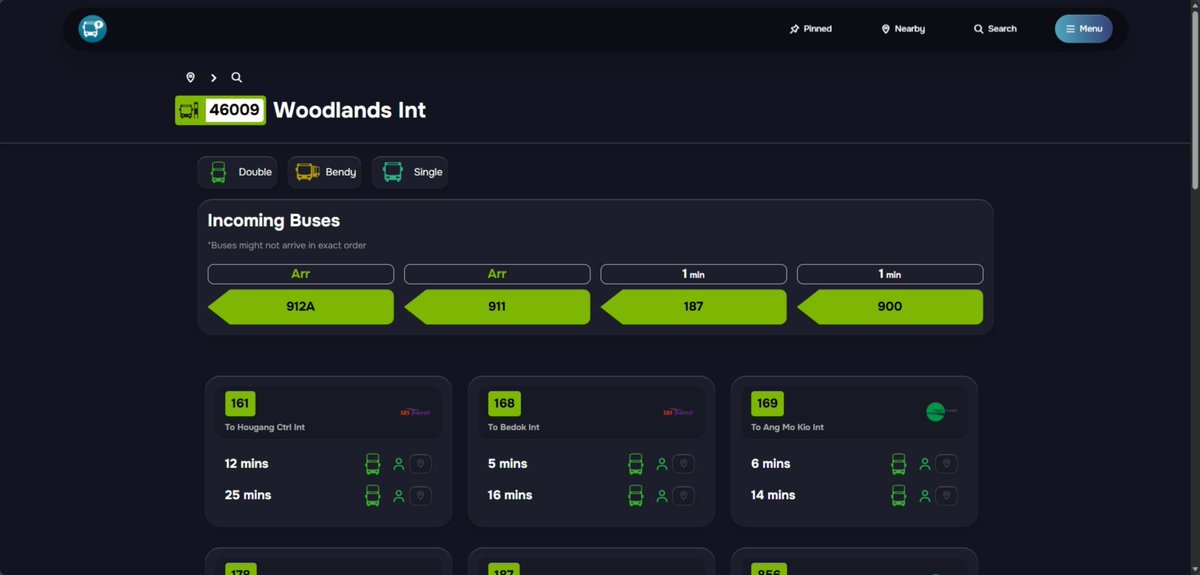Viewport: 1200px width, 575px height.
Task: Open the Search page
Action: (995, 29)
